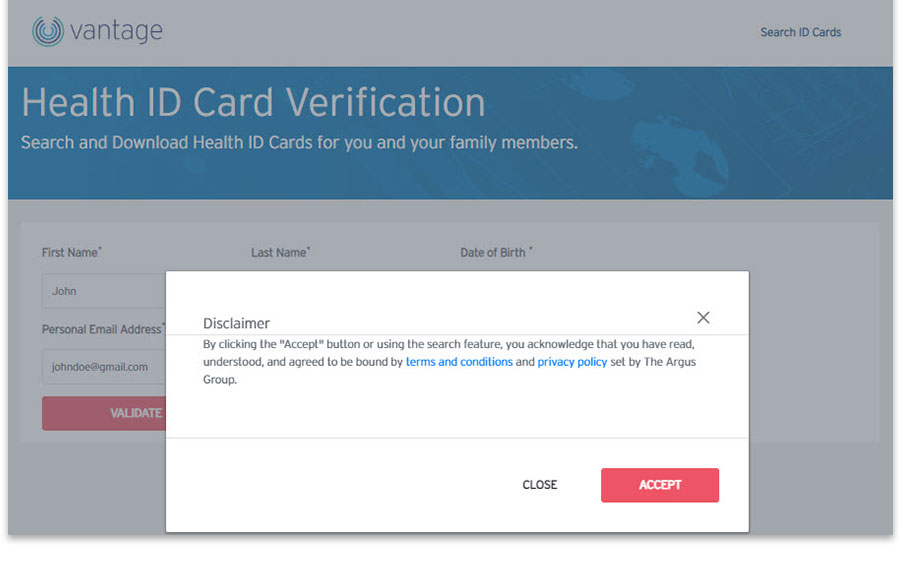
Task: Click the Health ID Card Verification heading
Action: (253, 102)
